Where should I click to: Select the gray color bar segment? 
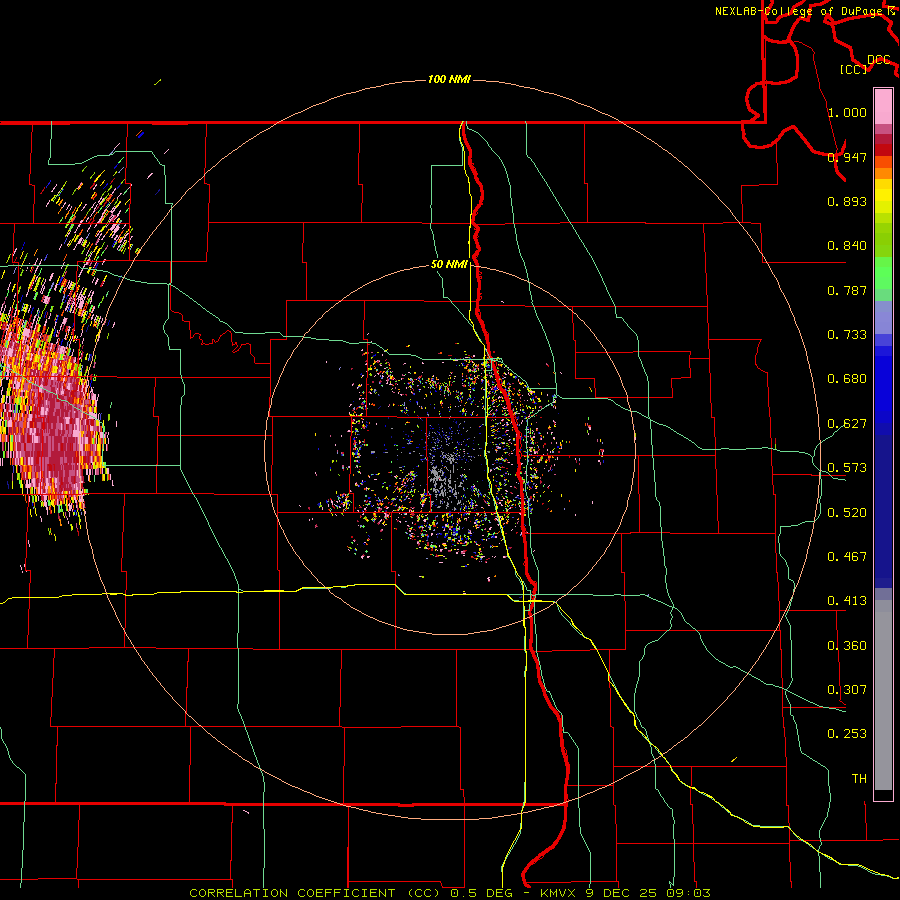(883, 695)
